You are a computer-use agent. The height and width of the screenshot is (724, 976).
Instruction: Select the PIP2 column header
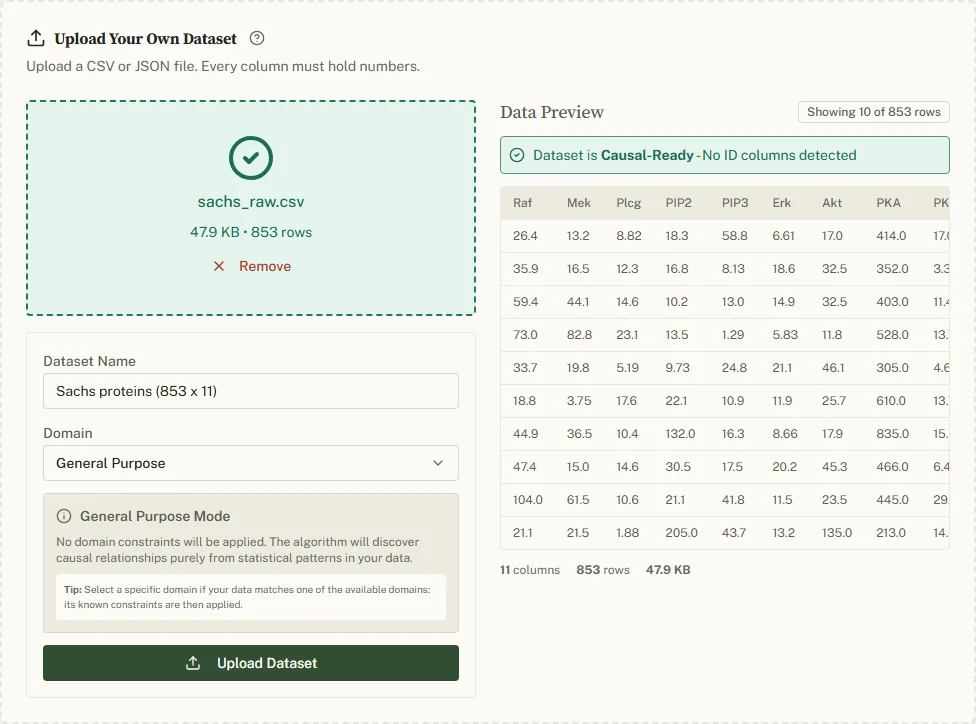678,203
